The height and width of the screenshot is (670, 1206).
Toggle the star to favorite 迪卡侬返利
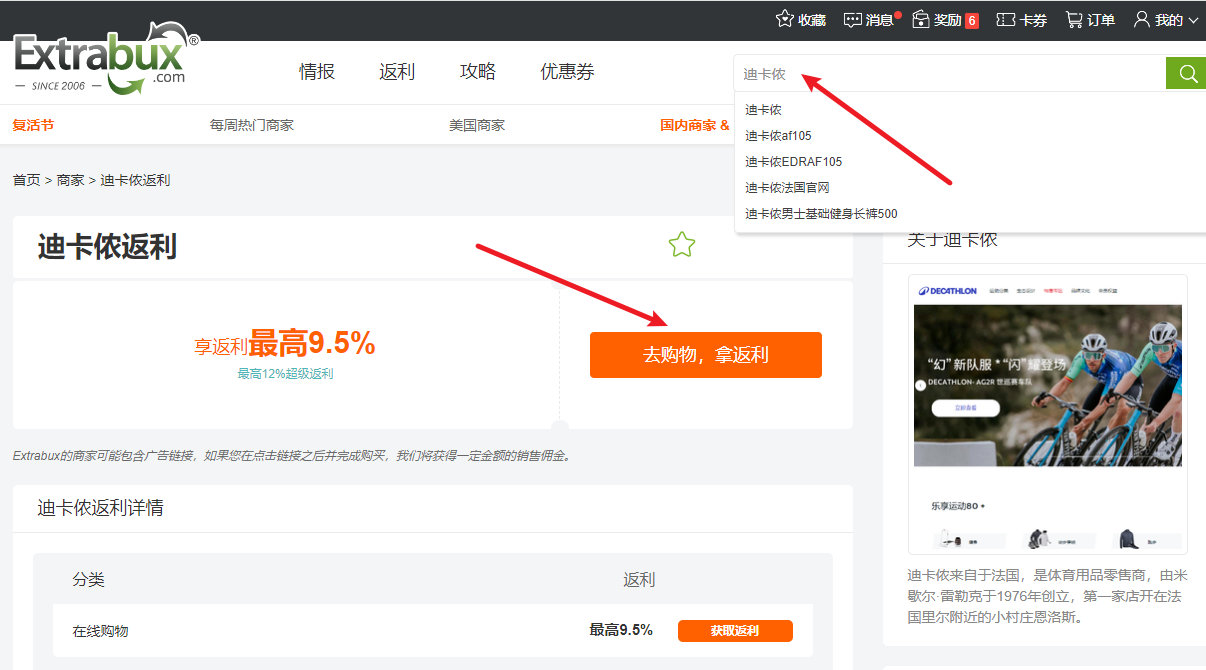(x=682, y=243)
